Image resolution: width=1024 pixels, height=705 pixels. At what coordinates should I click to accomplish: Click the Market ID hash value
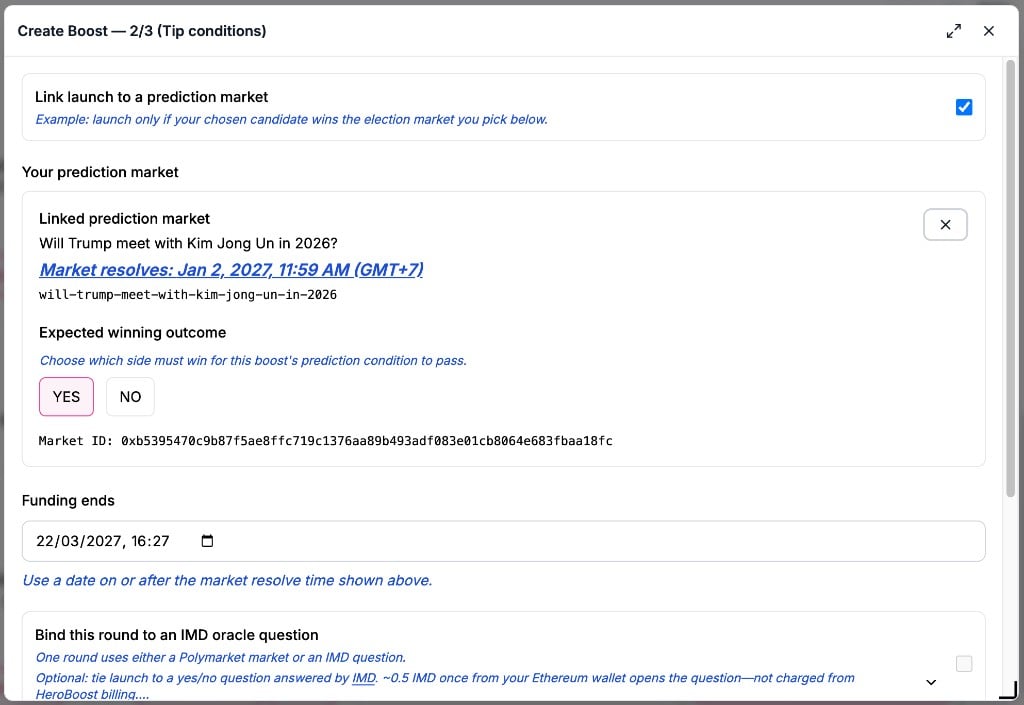click(366, 441)
